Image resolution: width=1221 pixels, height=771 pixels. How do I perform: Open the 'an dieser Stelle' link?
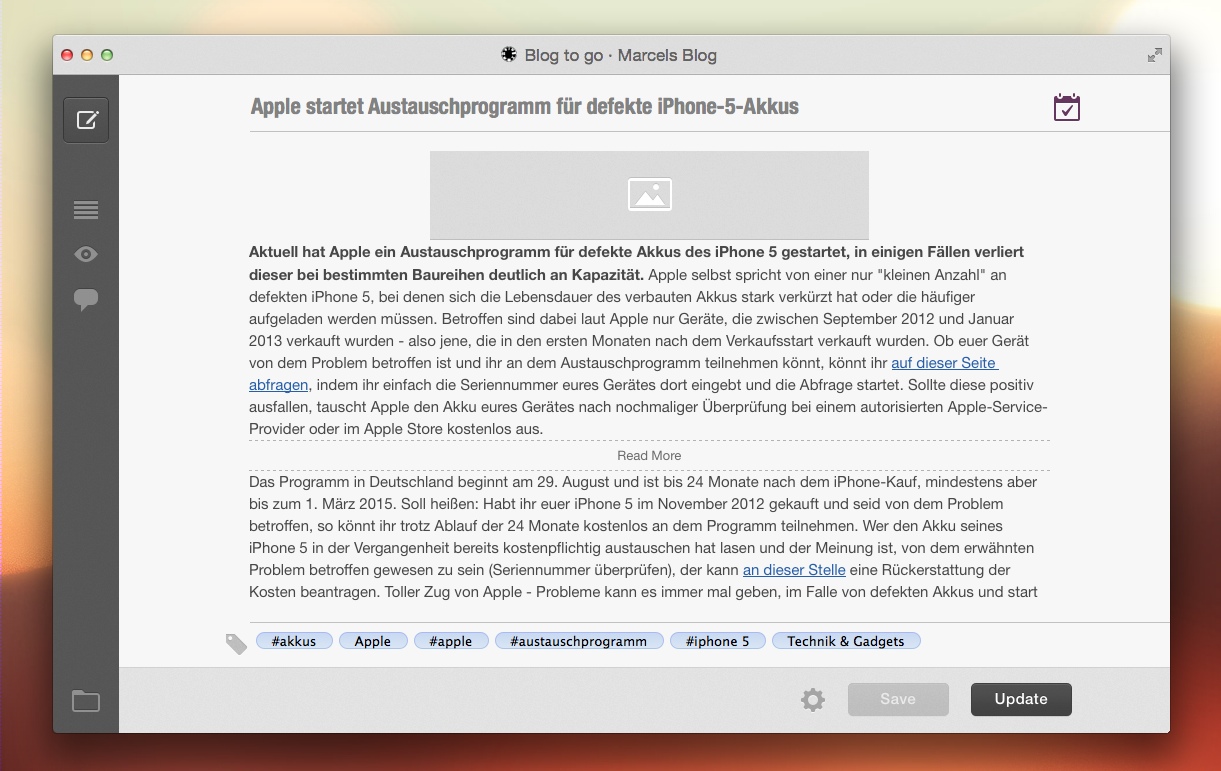click(x=794, y=569)
